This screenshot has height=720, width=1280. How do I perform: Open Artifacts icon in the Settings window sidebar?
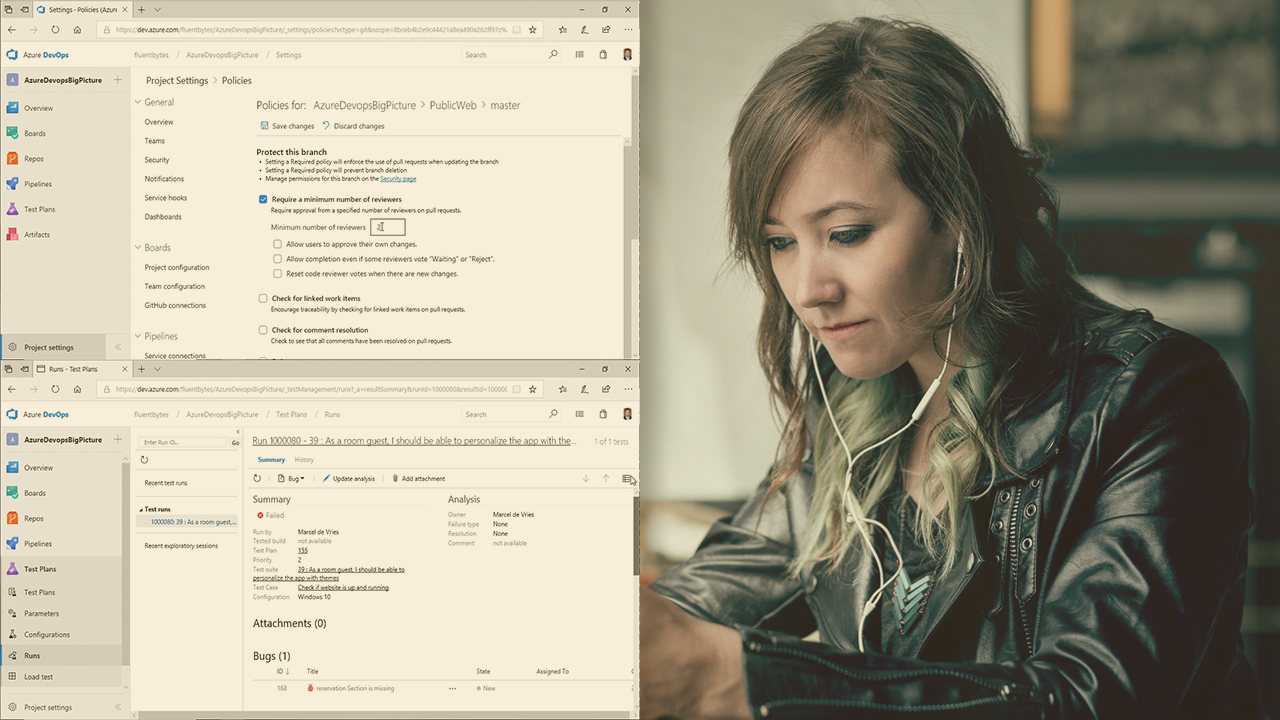click(x=12, y=234)
